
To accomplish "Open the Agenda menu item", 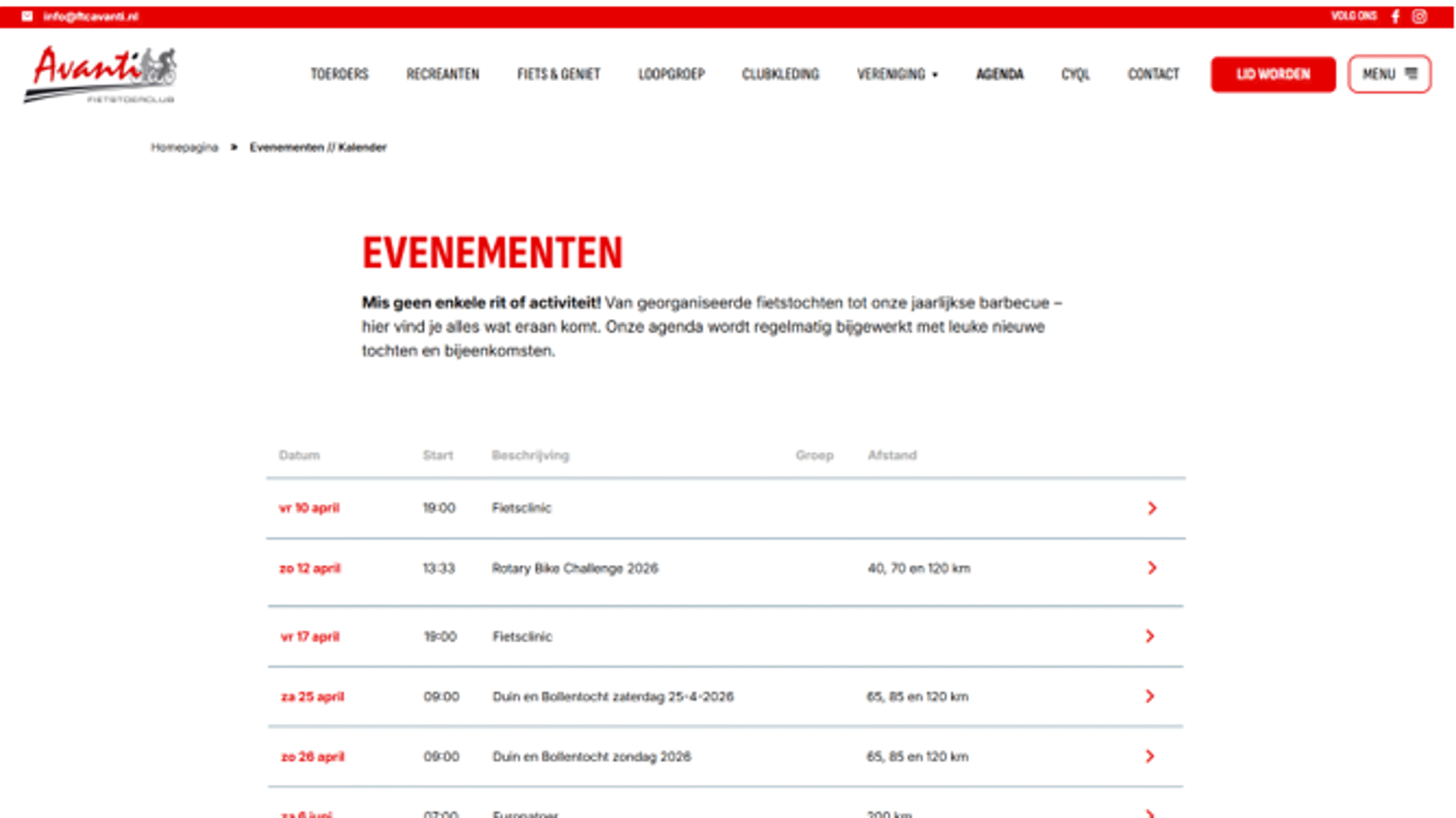I will (999, 74).
